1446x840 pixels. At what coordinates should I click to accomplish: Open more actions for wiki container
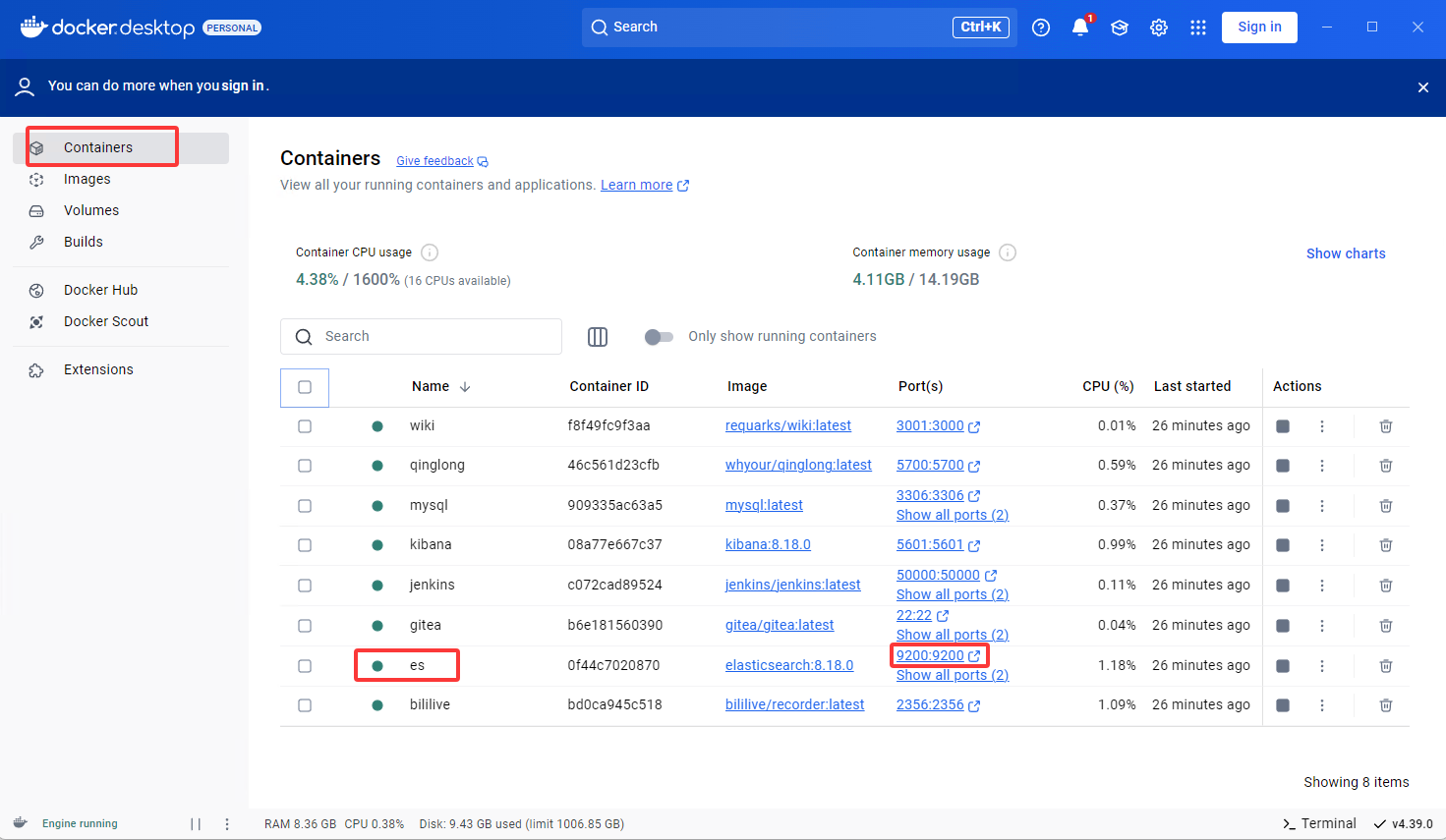tap(1322, 426)
